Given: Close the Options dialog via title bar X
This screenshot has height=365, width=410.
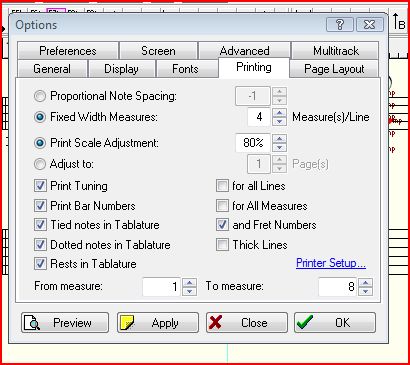Looking at the screenshot, I should click(369, 25).
